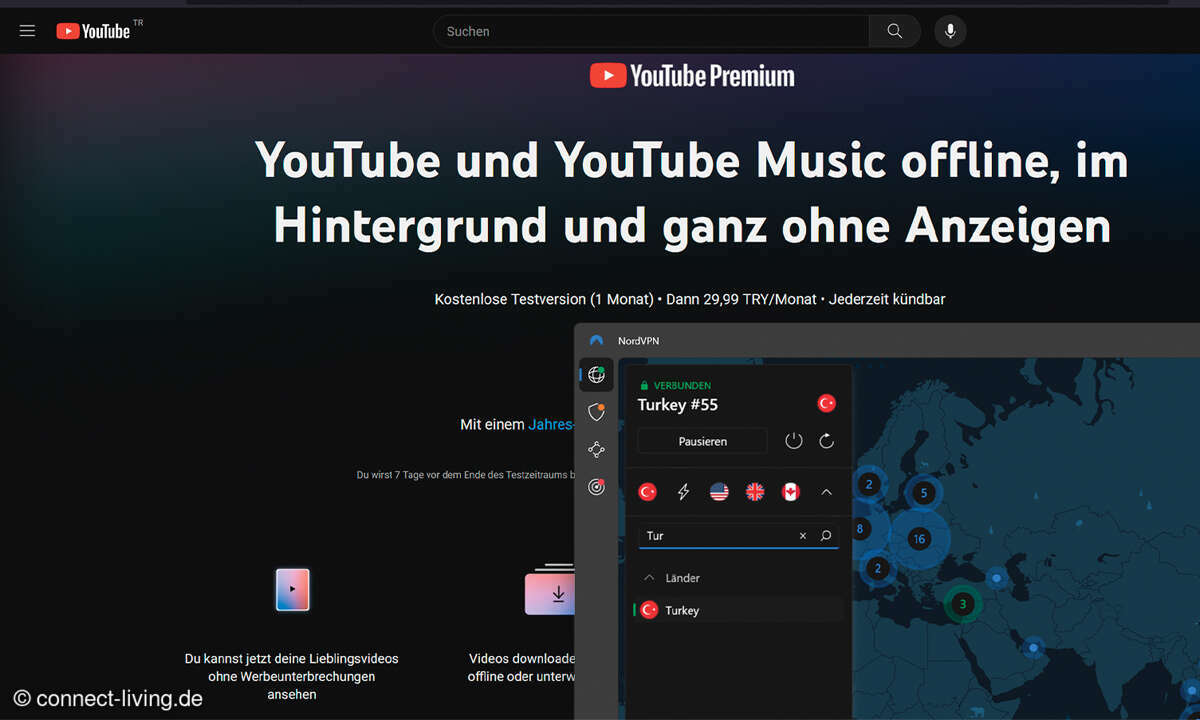Select United Kingdom flag in quick-connect row

[755, 492]
